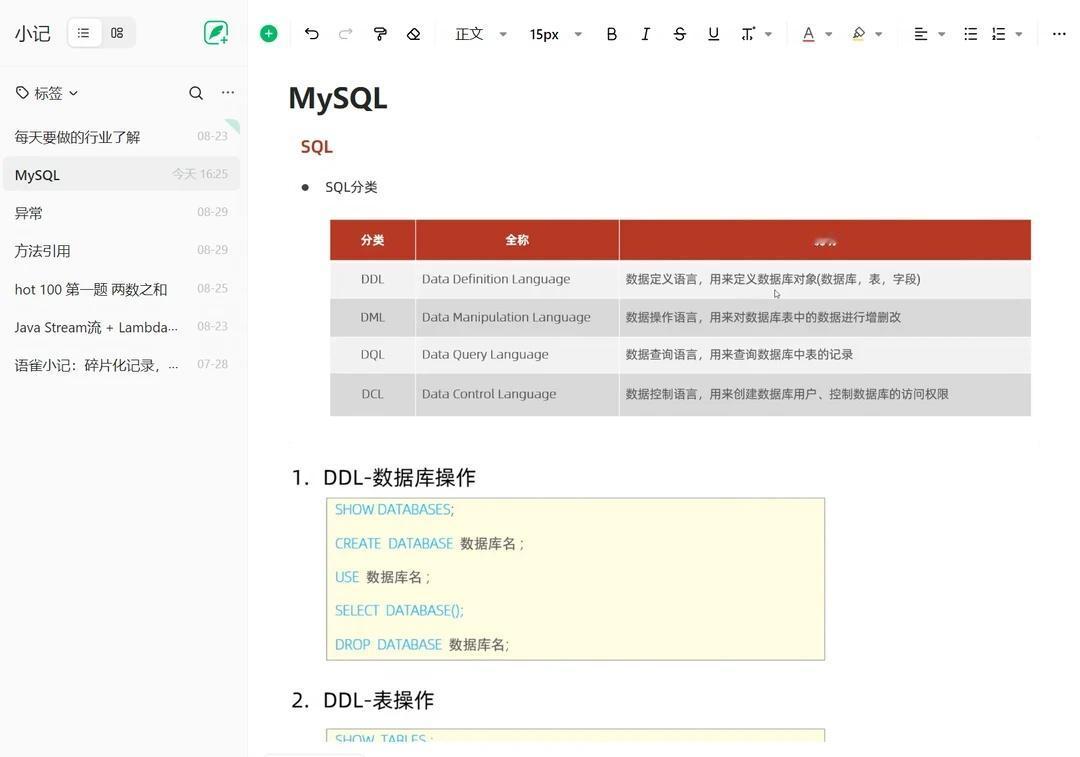Switch to list view in sidebar
1080x757 pixels.
(x=83, y=33)
